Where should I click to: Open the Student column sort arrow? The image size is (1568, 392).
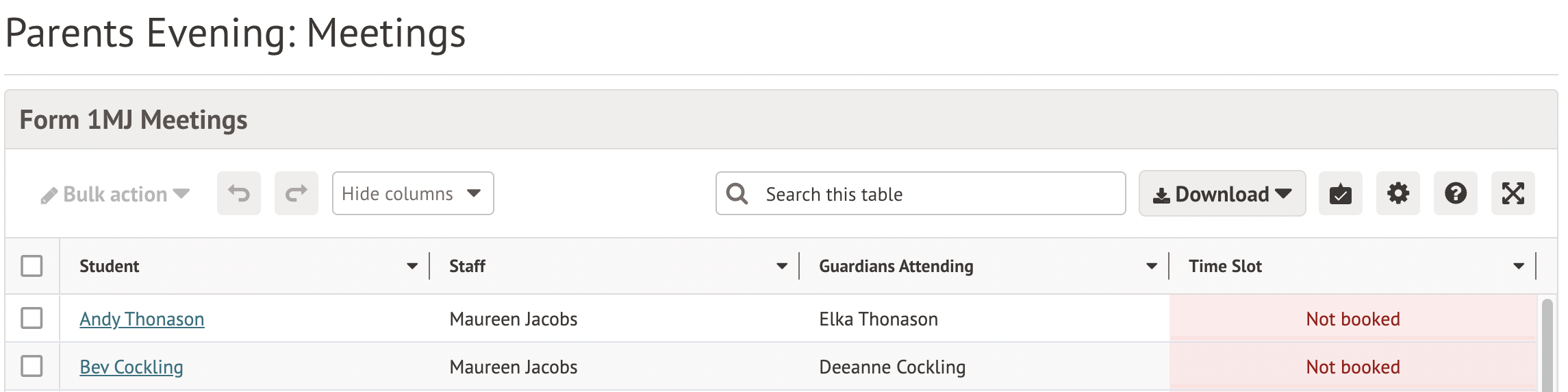point(412,266)
